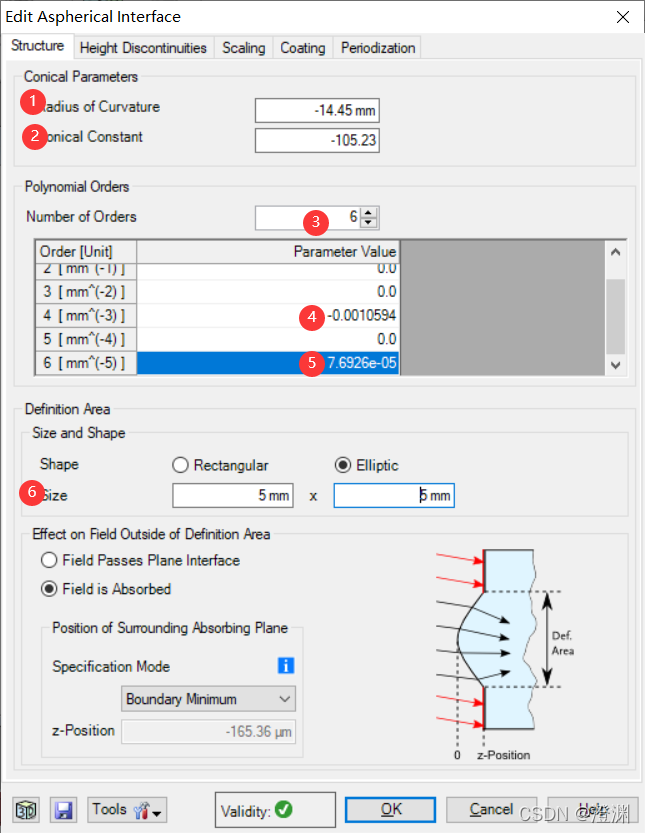The height and width of the screenshot is (833, 645).
Task: Choose Field Passes Plane Interface option
Action: click(49, 560)
